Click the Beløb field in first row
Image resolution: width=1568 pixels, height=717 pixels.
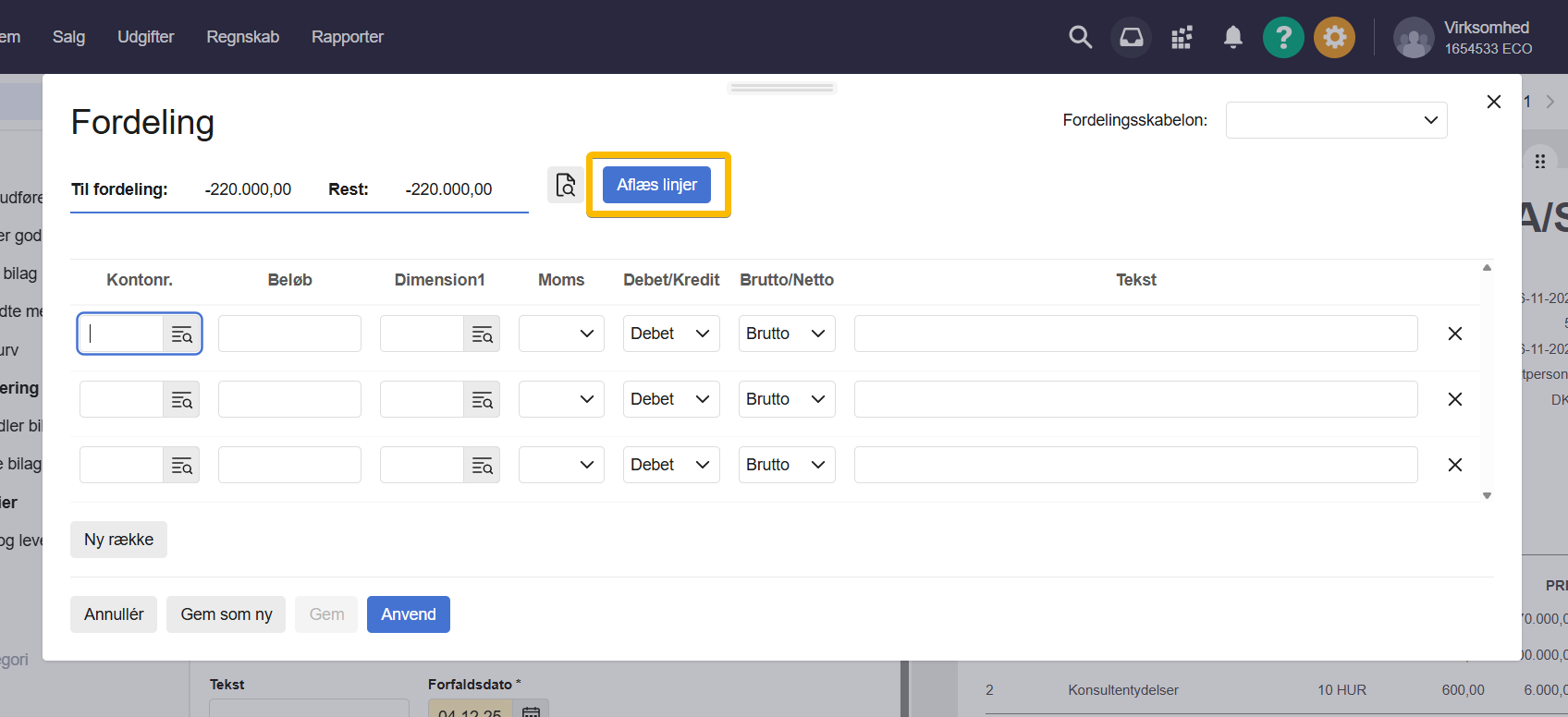pos(289,334)
